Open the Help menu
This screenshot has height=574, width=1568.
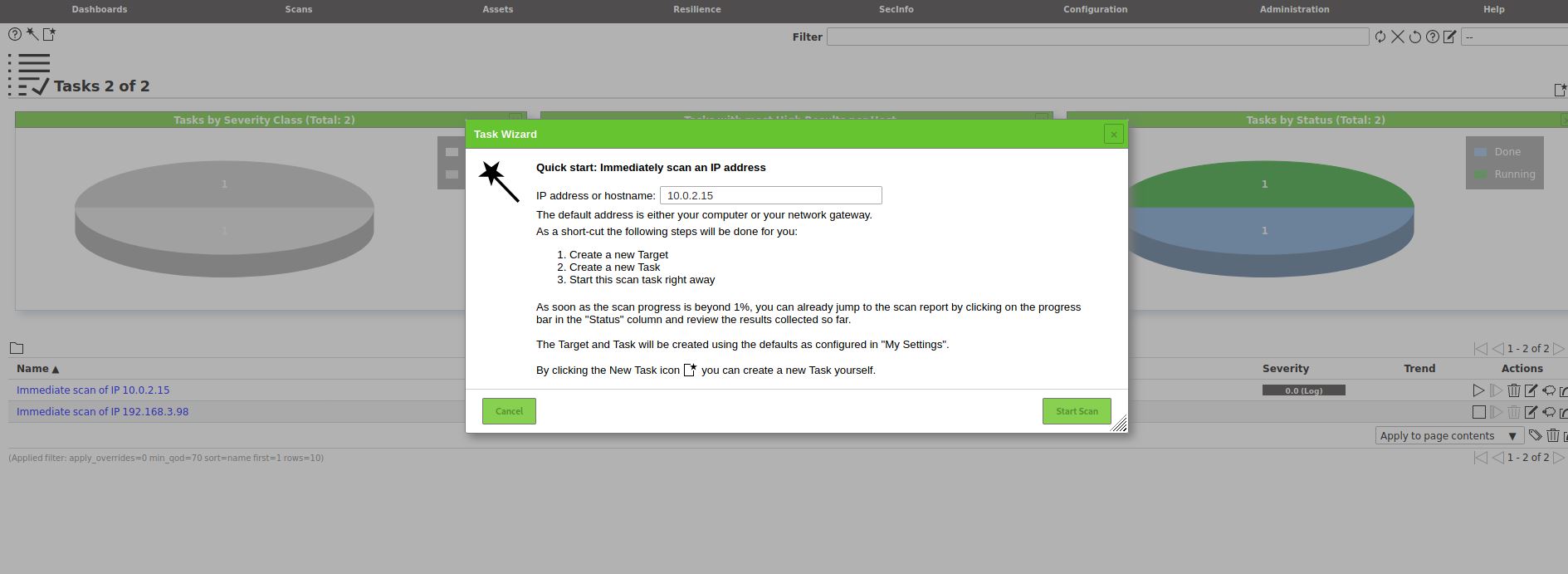tap(1494, 9)
